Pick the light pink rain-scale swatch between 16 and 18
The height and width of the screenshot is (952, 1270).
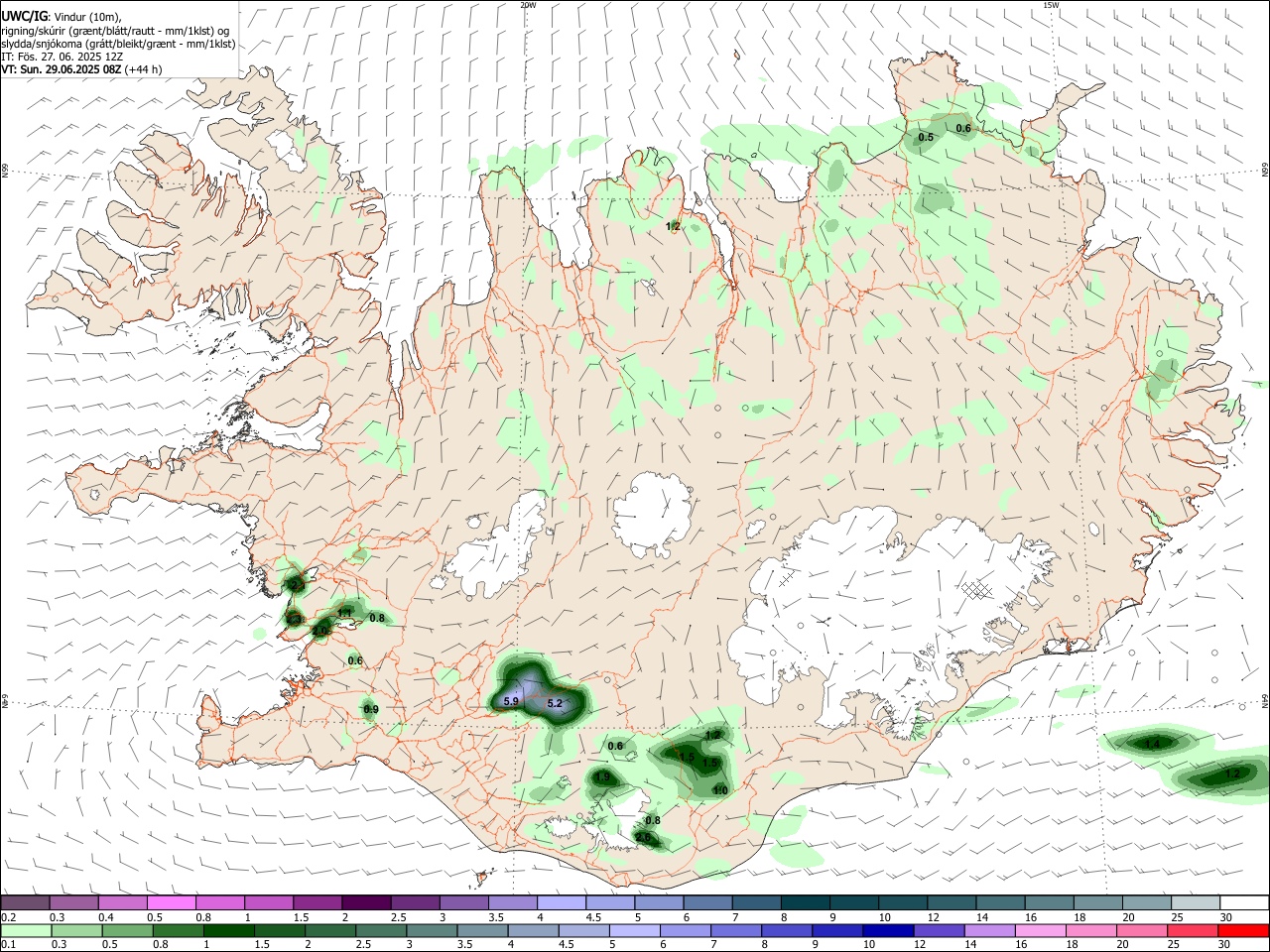pyautogui.click(x=1039, y=930)
